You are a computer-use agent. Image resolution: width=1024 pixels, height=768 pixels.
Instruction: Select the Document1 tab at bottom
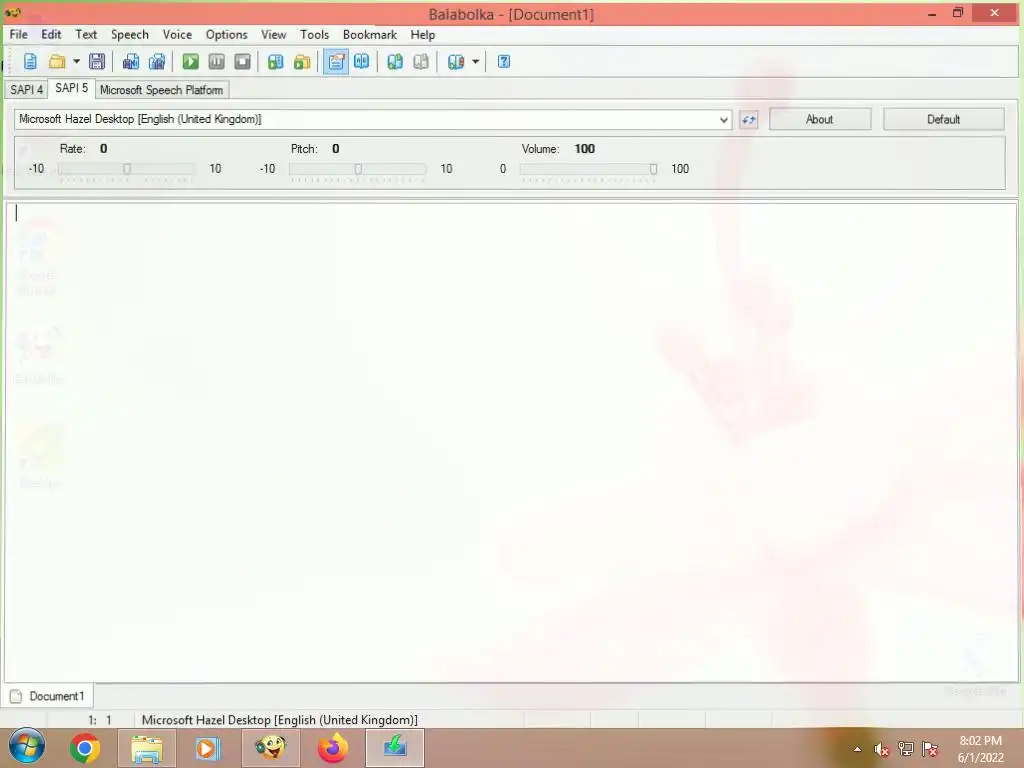click(x=48, y=696)
